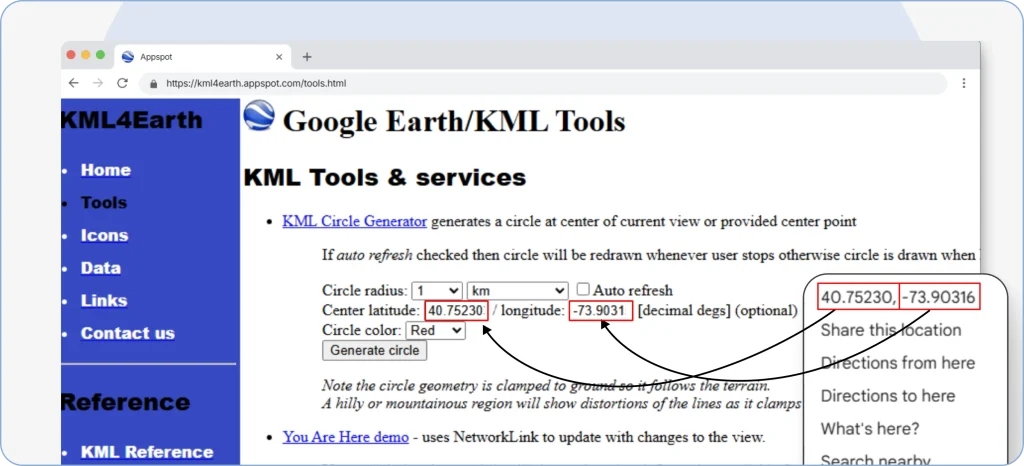Open the KML Circle Generator link
The width and height of the screenshot is (1024, 466).
[355, 221]
